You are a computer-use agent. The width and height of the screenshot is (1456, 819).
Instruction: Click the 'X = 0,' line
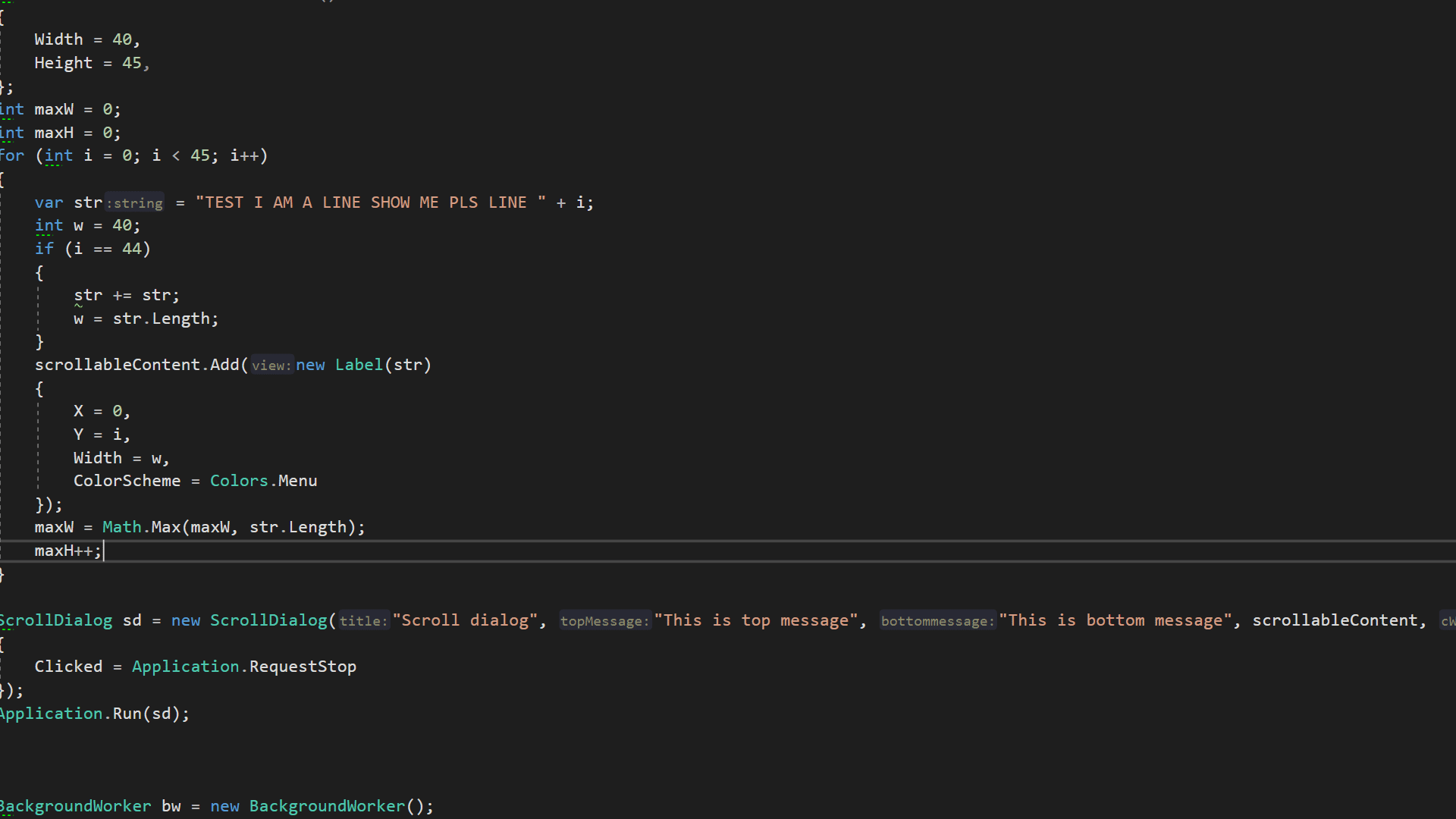tap(102, 411)
